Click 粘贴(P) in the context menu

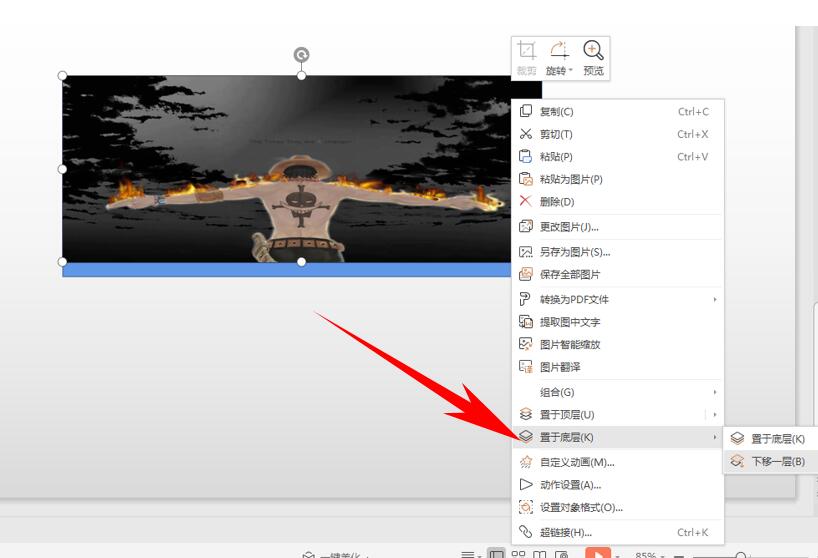point(617,156)
